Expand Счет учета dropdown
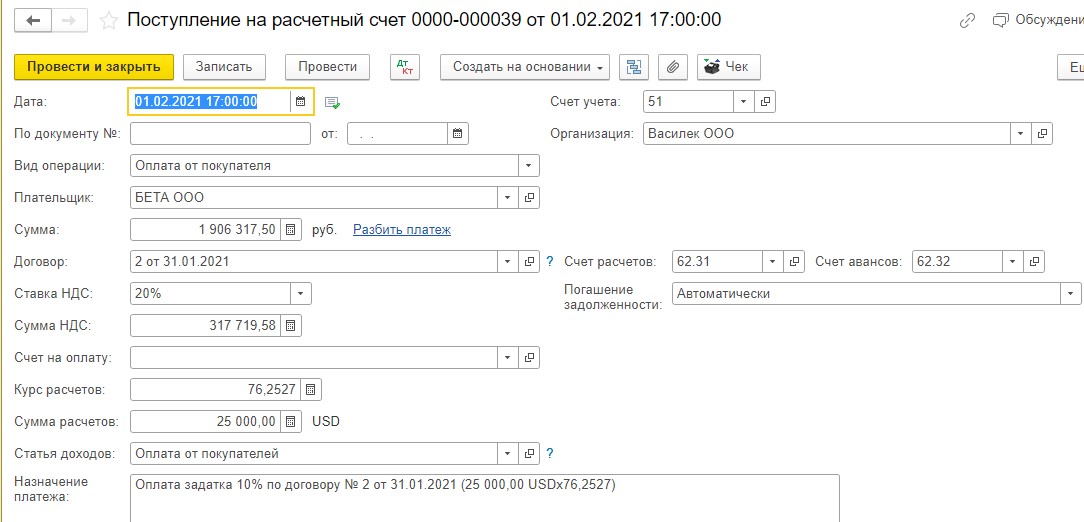The width and height of the screenshot is (1084, 522). point(744,102)
